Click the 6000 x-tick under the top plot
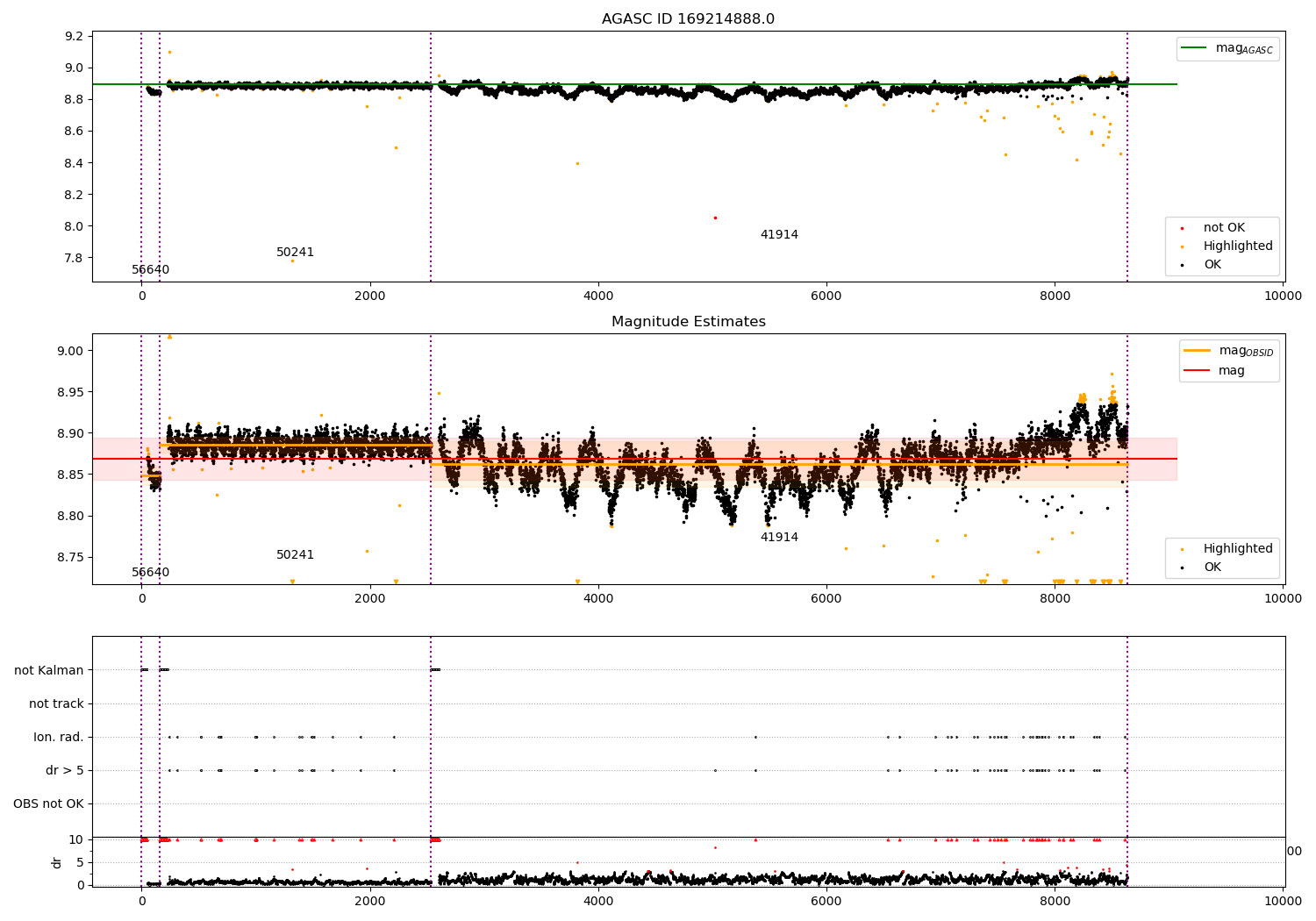The width and height of the screenshot is (1316, 921). pyautogui.click(x=826, y=296)
